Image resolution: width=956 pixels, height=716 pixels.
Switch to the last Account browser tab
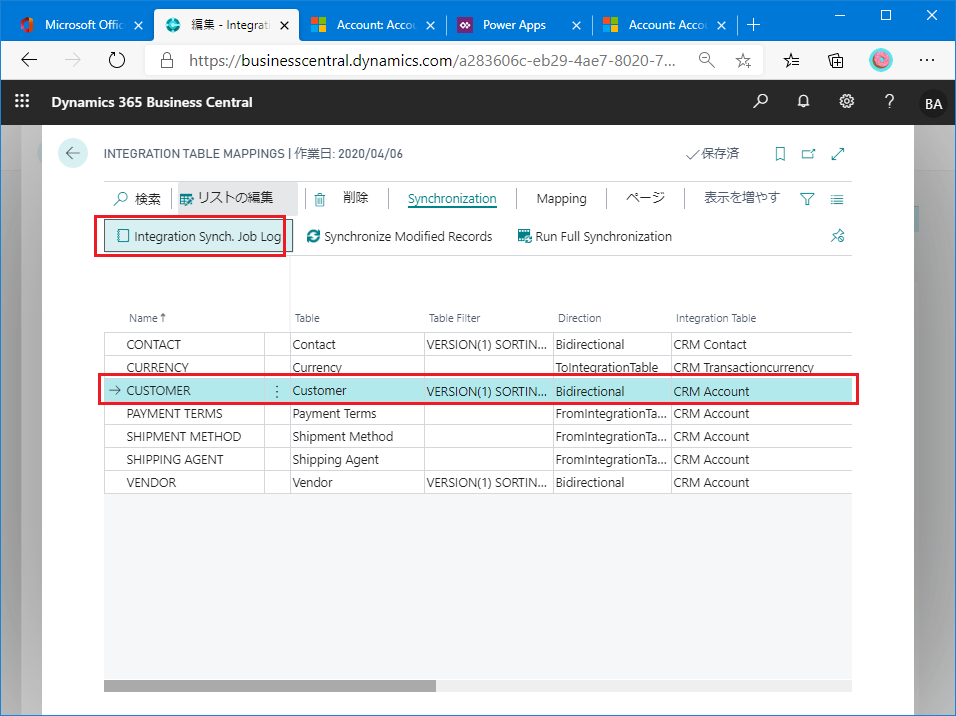pos(665,25)
